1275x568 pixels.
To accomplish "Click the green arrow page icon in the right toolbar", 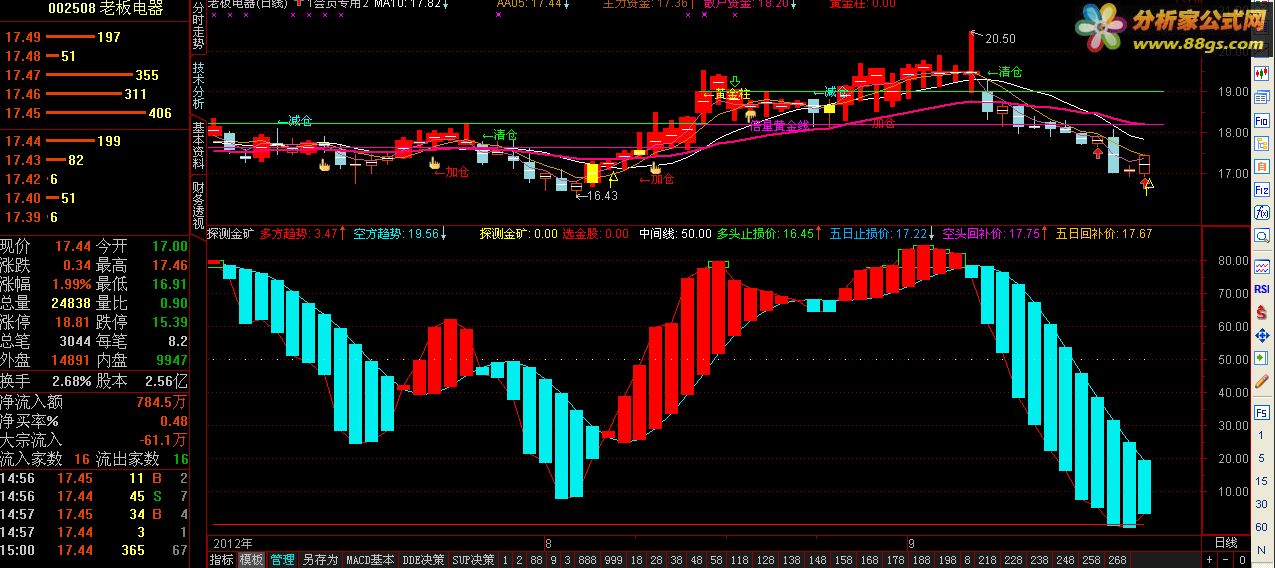I will (x=1262, y=359).
